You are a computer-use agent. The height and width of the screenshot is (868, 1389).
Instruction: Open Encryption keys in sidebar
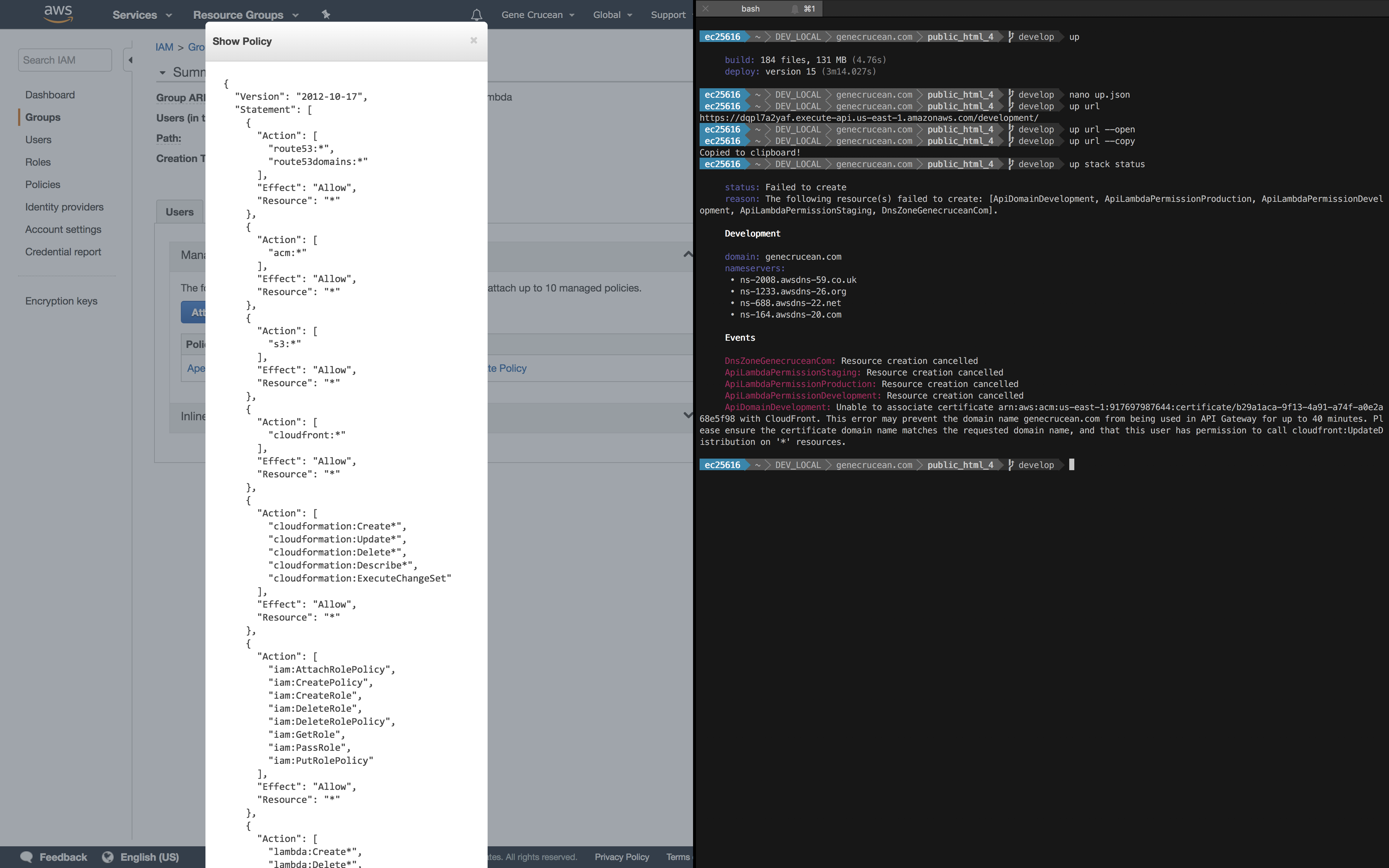coord(61,301)
